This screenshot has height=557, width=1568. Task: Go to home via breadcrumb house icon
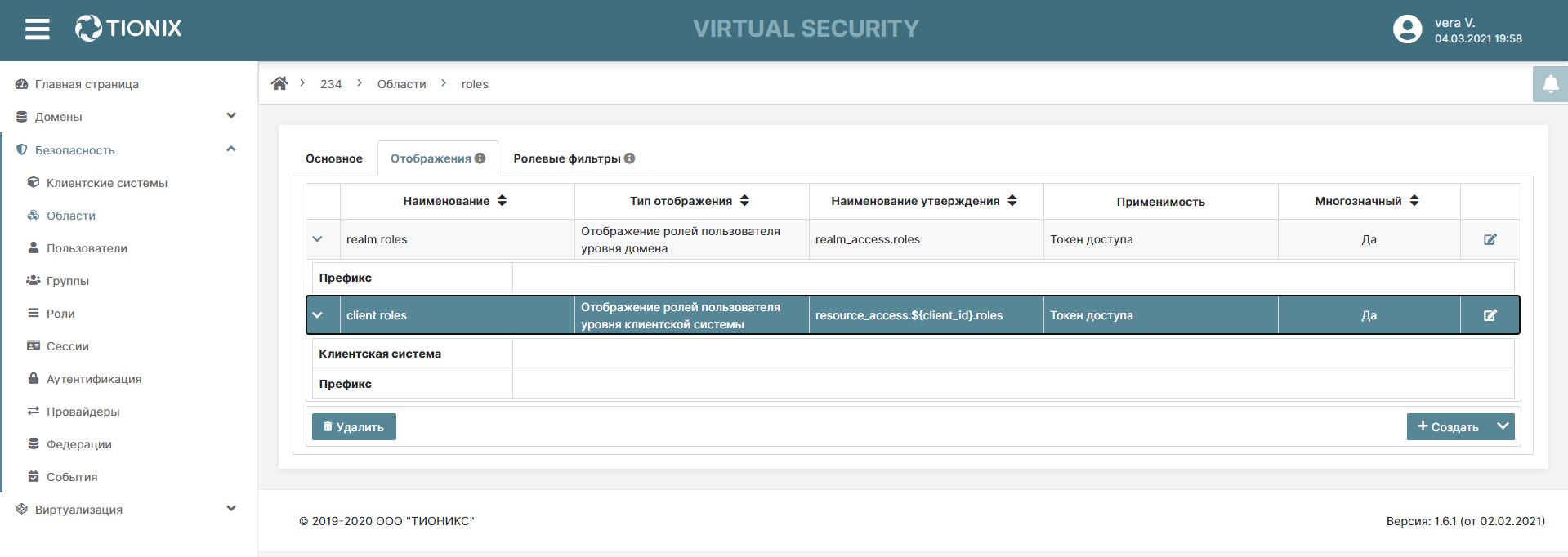(279, 83)
